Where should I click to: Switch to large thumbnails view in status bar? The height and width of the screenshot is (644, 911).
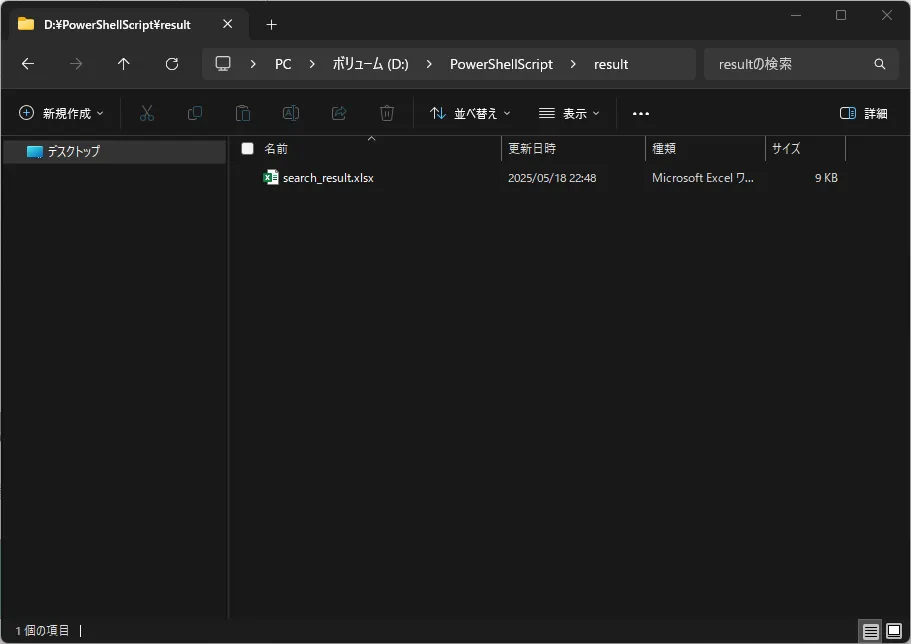(894, 631)
